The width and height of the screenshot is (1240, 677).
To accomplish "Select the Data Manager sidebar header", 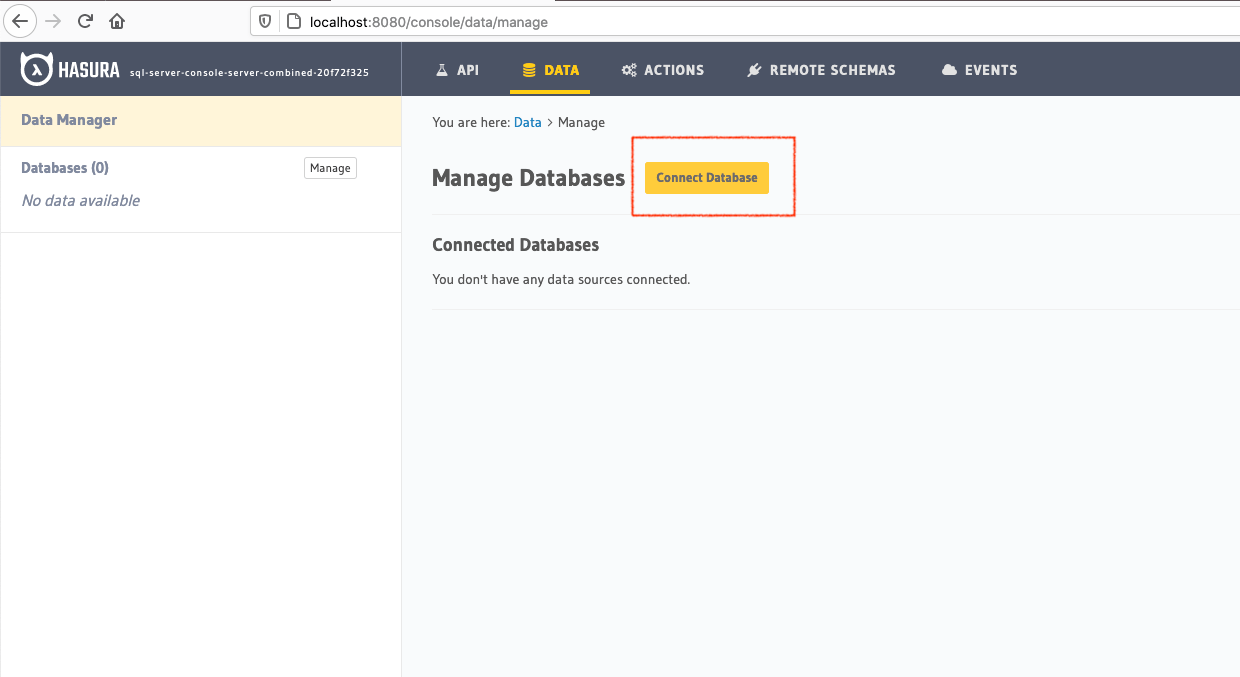I will [x=69, y=120].
